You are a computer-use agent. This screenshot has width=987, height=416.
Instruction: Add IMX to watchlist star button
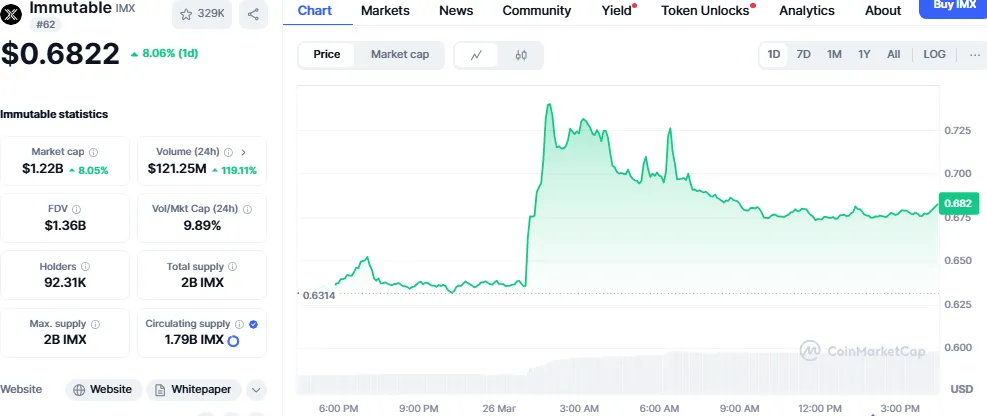coord(202,14)
